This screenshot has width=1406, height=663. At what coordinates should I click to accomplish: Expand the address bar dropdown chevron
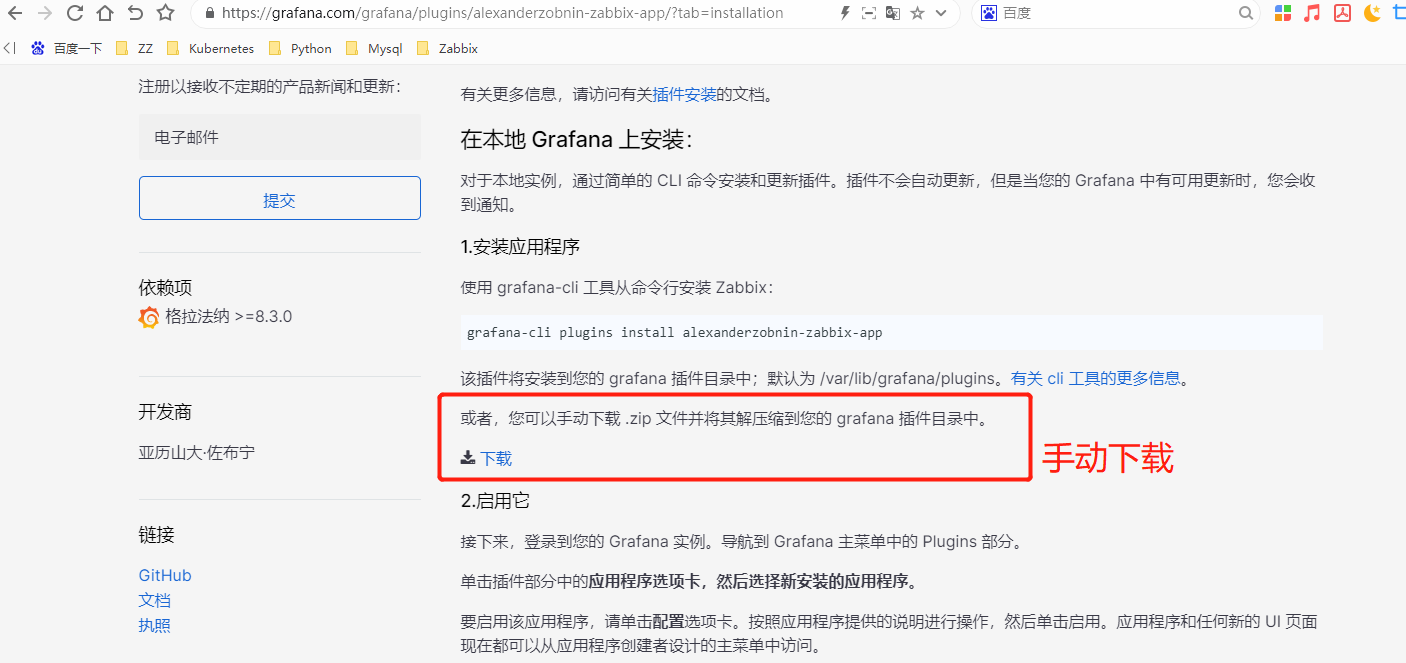(x=941, y=14)
